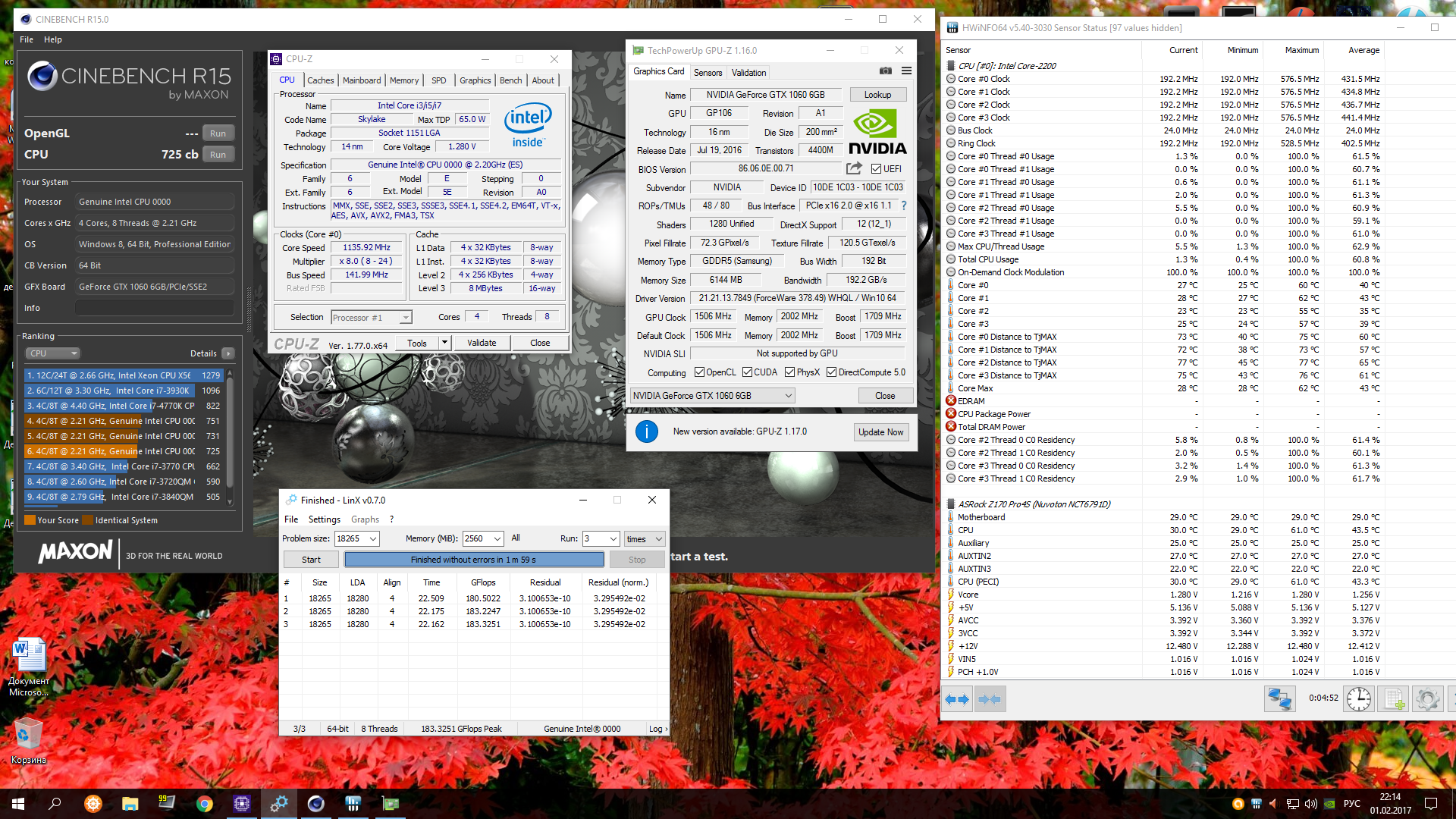Viewport: 1456px width, 819px height.
Task: Toggle the UEFI checkbox in GPU-Z
Action: tap(876, 169)
